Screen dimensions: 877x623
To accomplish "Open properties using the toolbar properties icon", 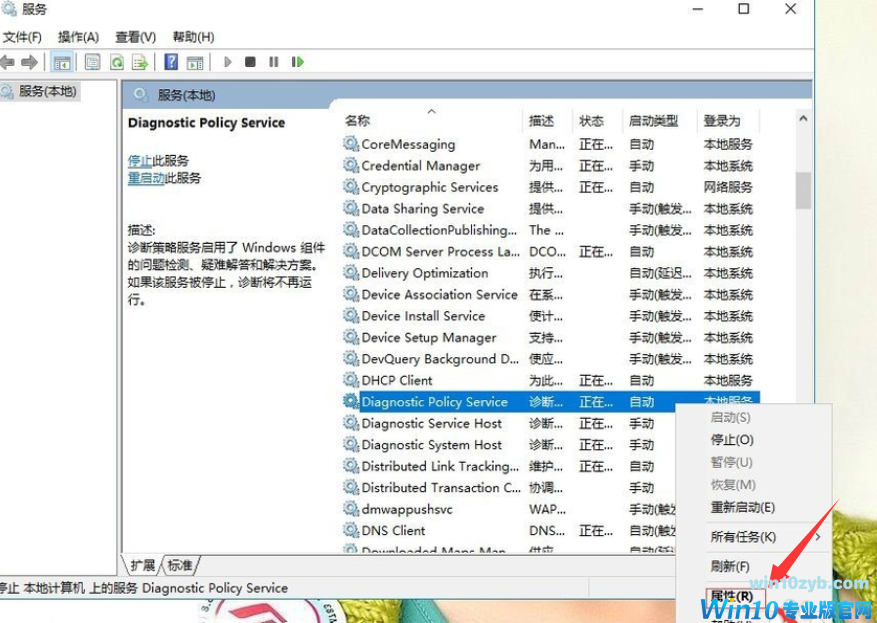I will pos(92,61).
